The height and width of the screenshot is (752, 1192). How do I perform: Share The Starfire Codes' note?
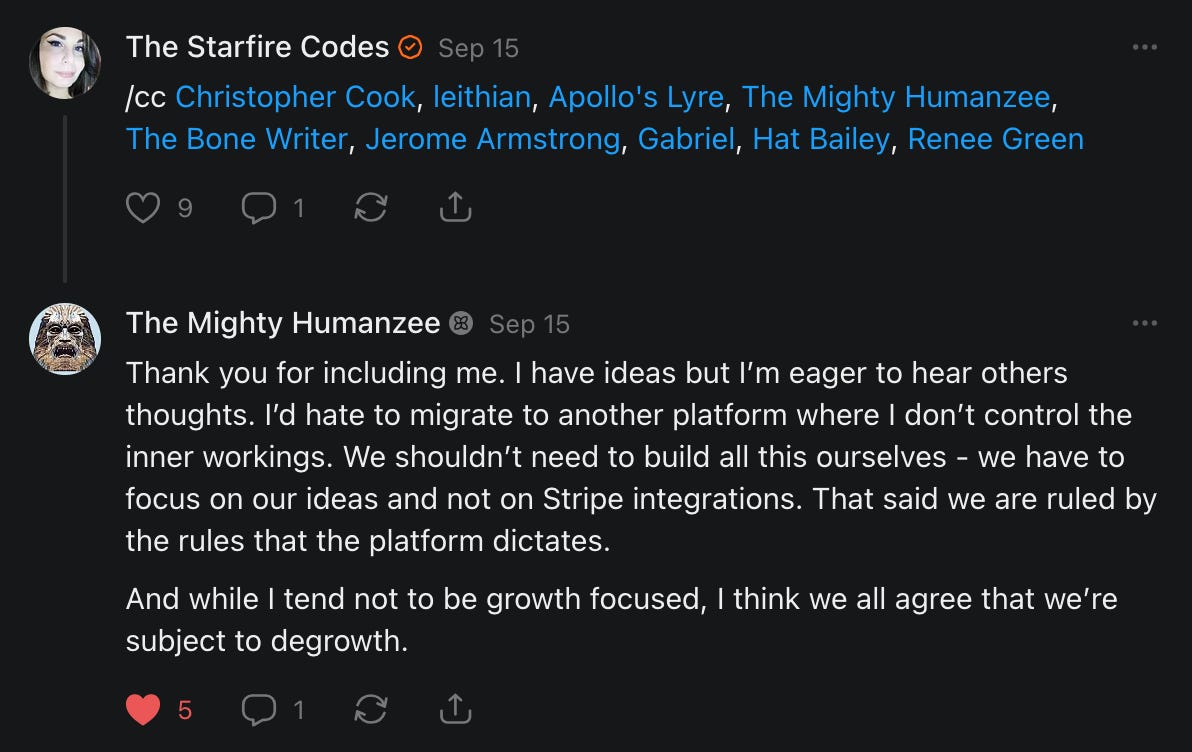coord(455,207)
